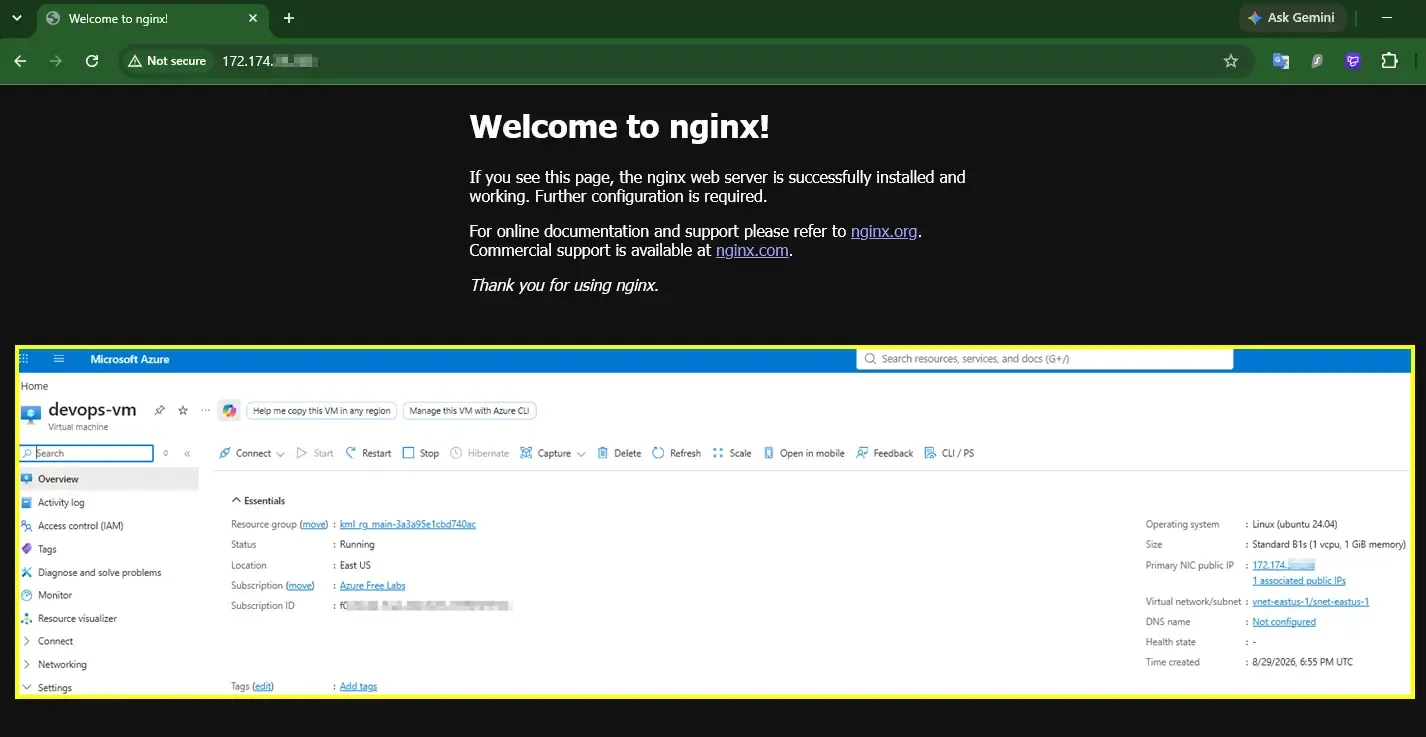The height and width of the screenshot is (737, 1426).
Task: Bookmark this page with the star icon
Action: coord(1231,61)
